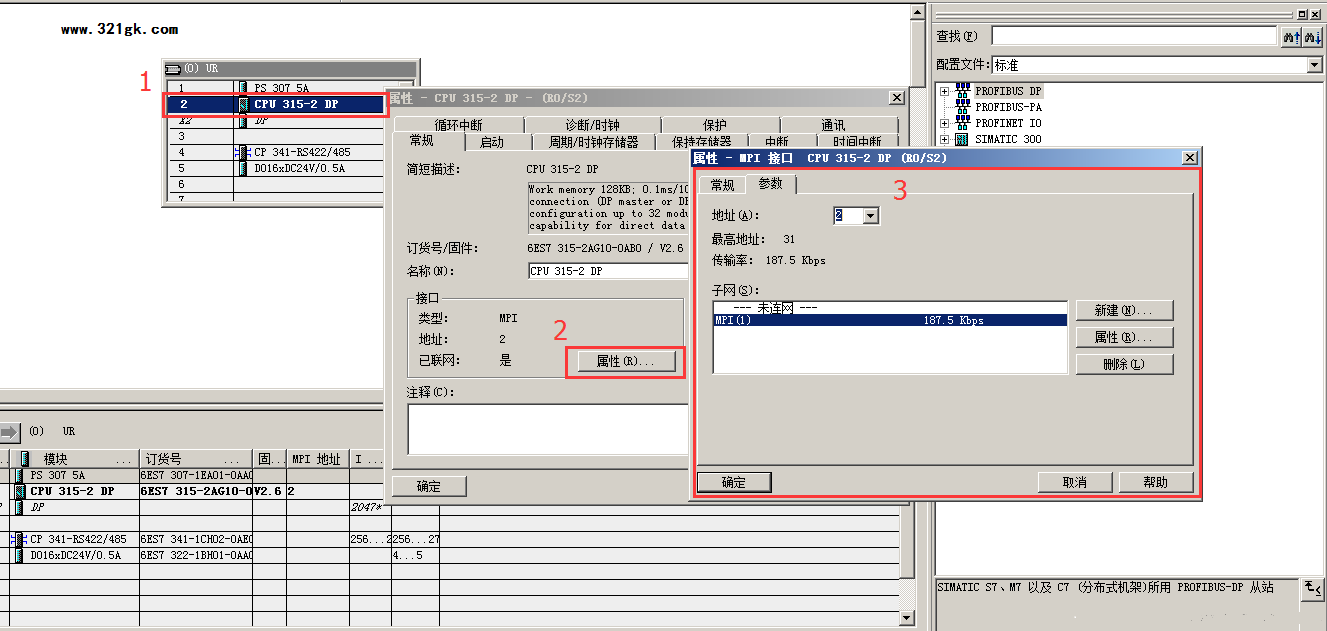Select the 未连网 subnet list entry
1327x631 pixels.
coord(890,308)
